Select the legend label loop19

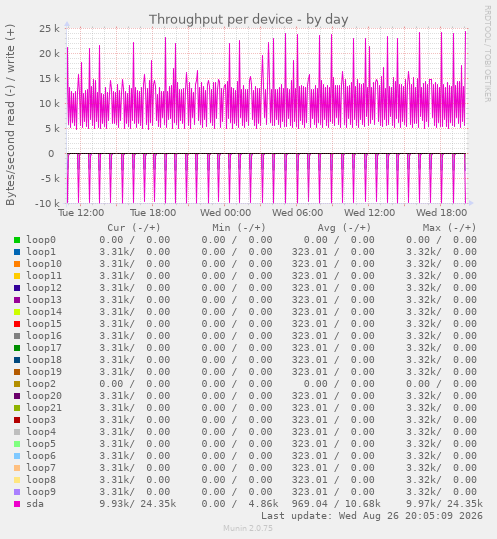tap(44, 372)
